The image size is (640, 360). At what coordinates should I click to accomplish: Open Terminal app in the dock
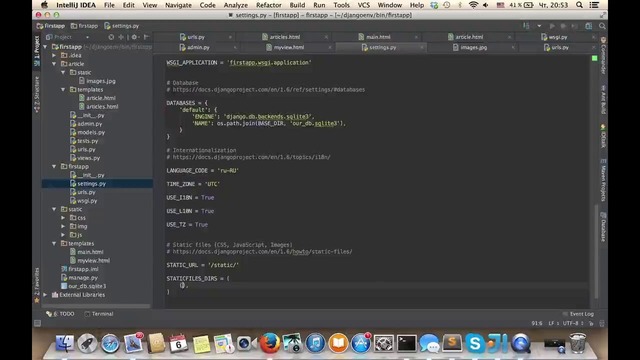407,343
